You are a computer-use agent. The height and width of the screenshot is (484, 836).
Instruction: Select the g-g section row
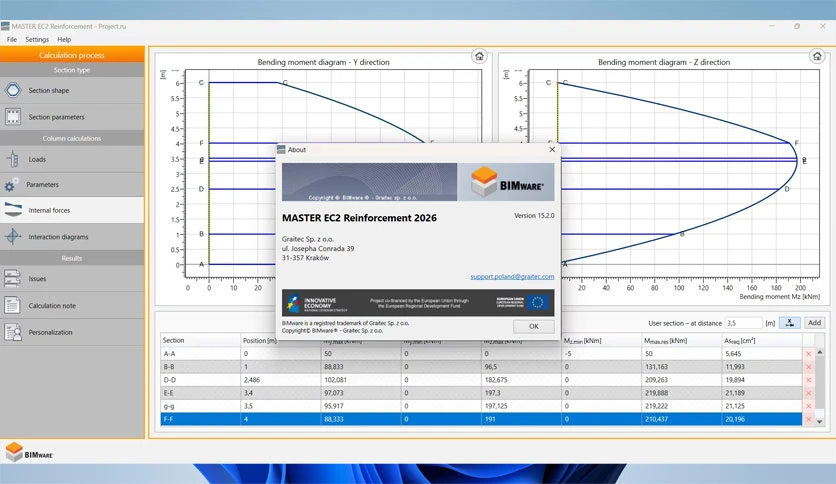[481, 406]
